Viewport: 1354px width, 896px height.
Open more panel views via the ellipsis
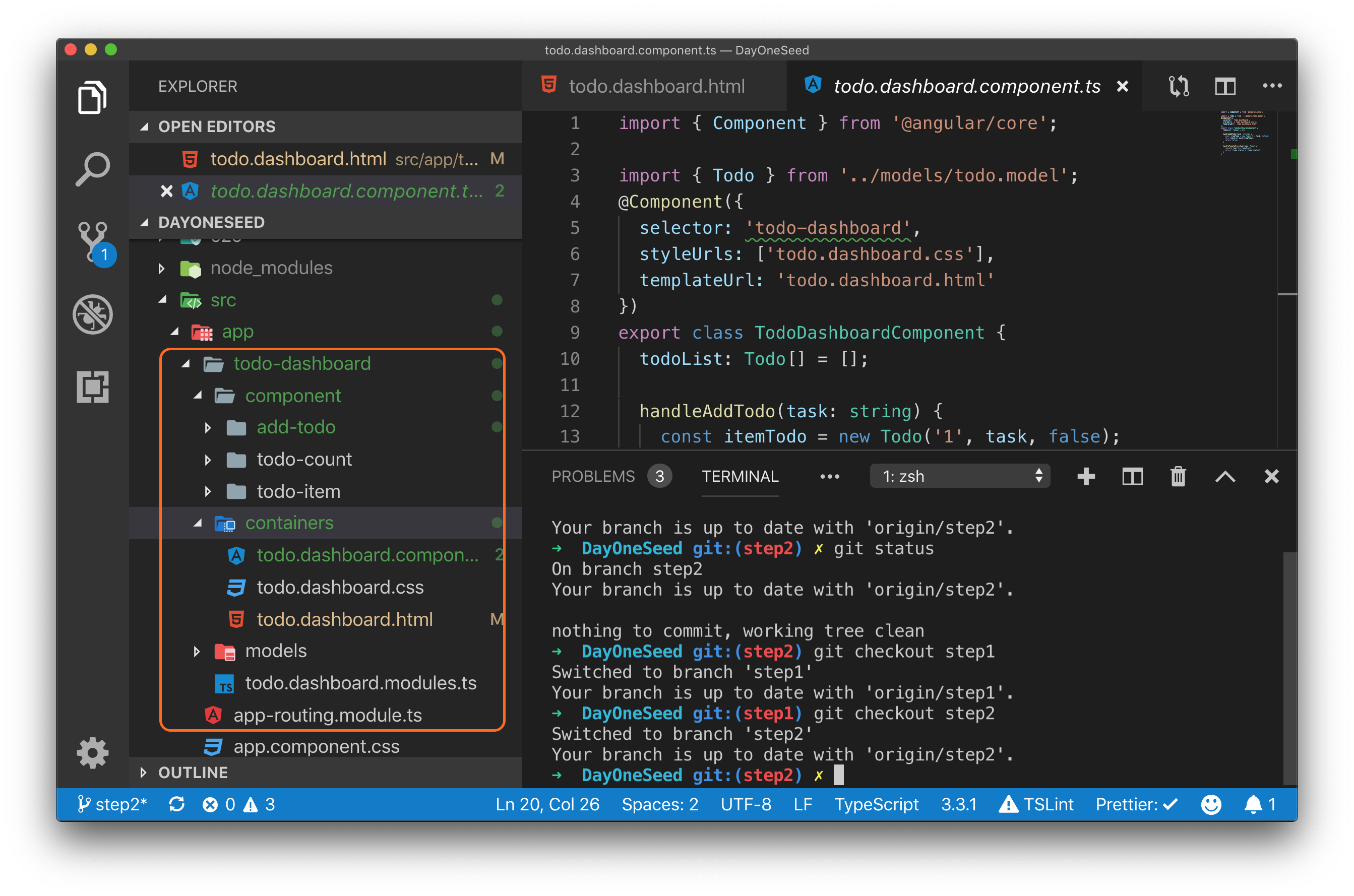tap(829, 477)
